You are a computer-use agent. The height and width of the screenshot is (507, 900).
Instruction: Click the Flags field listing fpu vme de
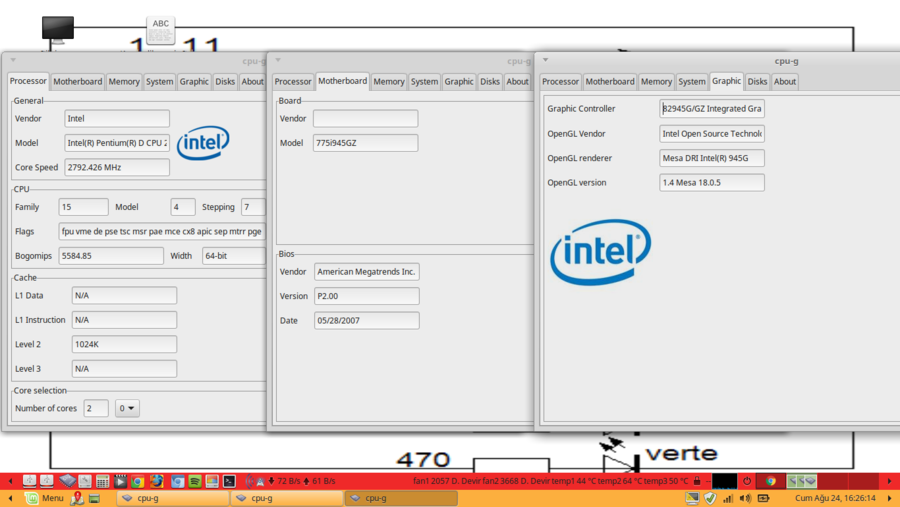(x=161, y=231)
